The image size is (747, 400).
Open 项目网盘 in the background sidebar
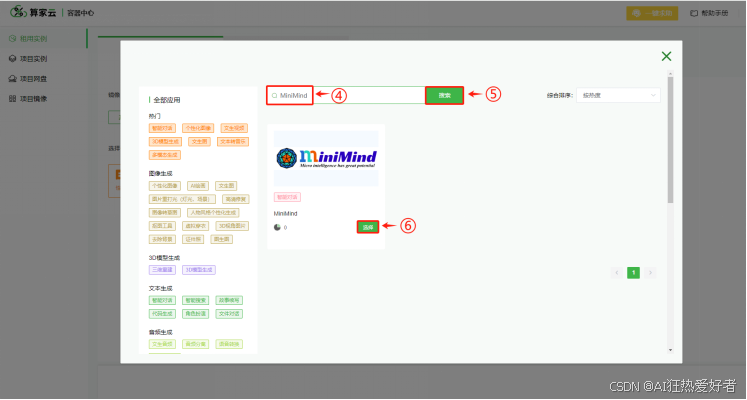pos(33,79)
